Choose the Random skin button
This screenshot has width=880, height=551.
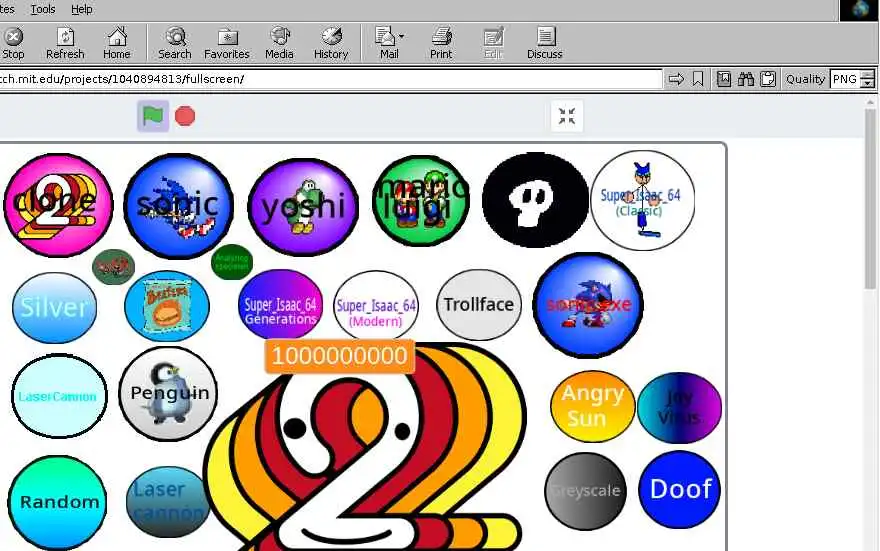tap(58, 502)
